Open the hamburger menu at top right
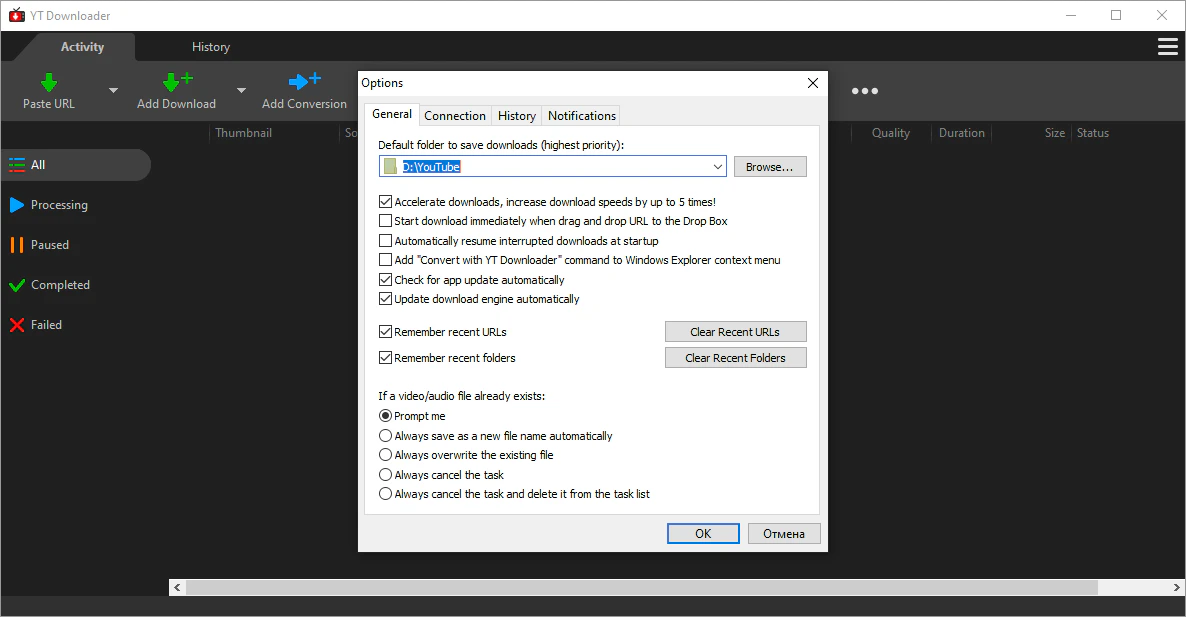Screen dimensions: 1186x617 pos(1167,46)
